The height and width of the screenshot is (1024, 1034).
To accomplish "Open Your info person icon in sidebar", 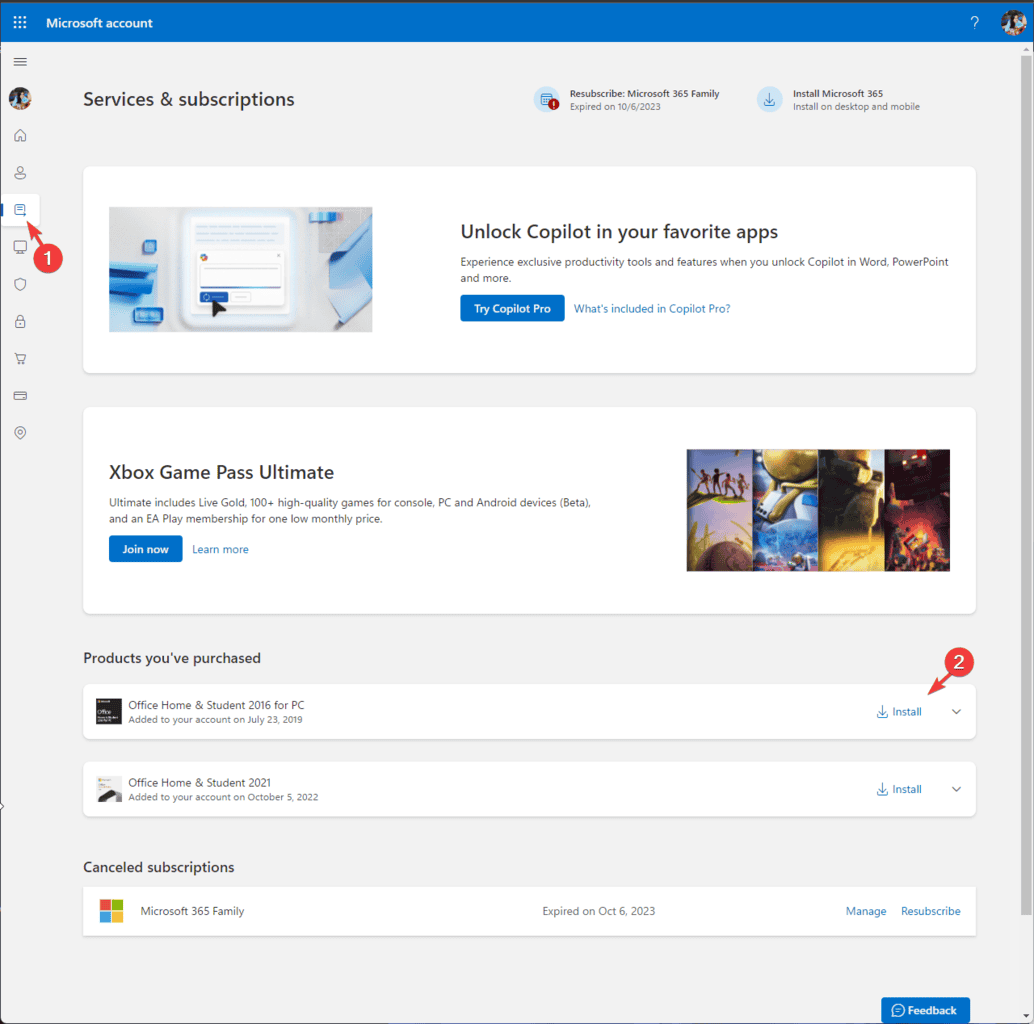I will pos(20,173).
